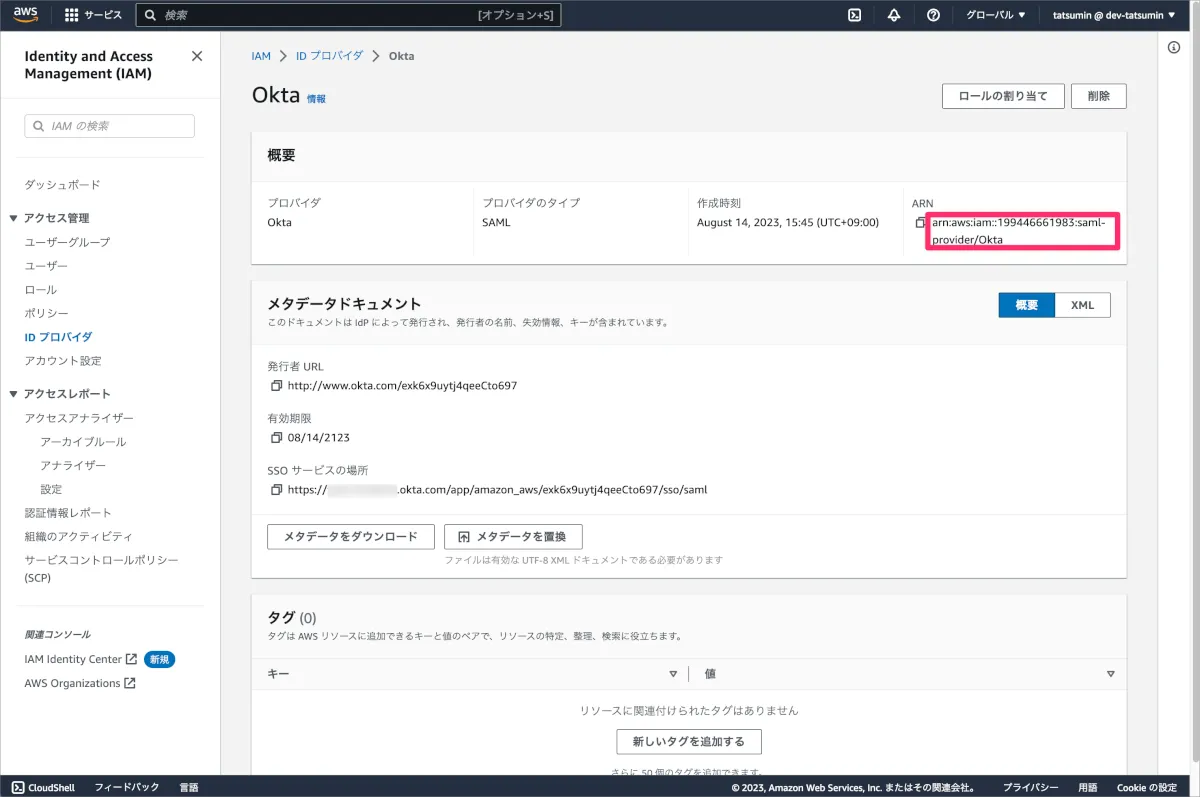Copy the issuer URL (発行者 URL)
This screenshot has width=1200, height=797.
276,385
